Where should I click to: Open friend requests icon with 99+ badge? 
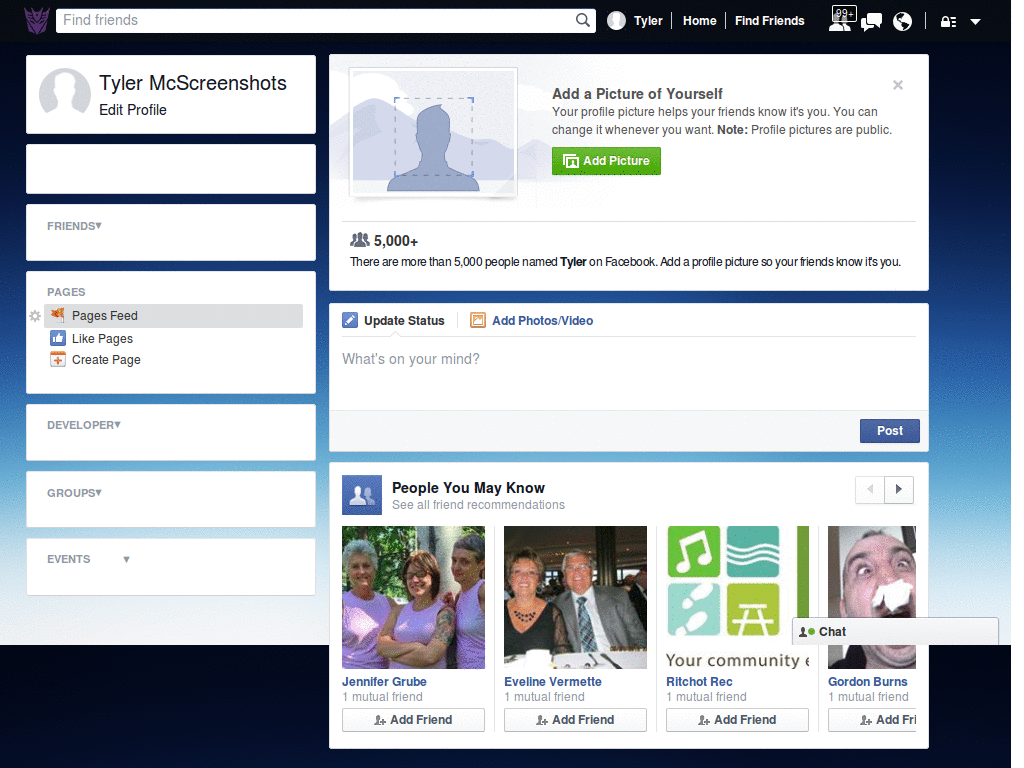(841, 20)
